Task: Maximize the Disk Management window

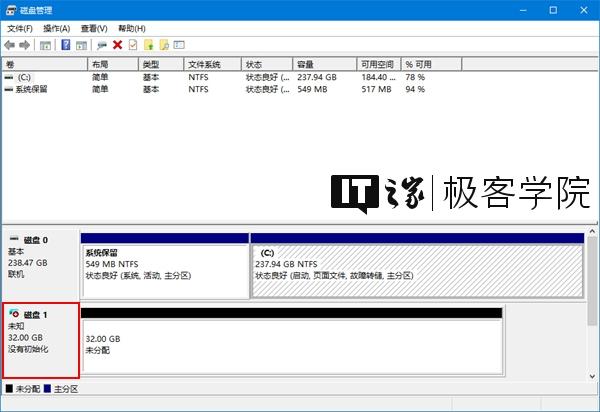Action: pos(553,10)
